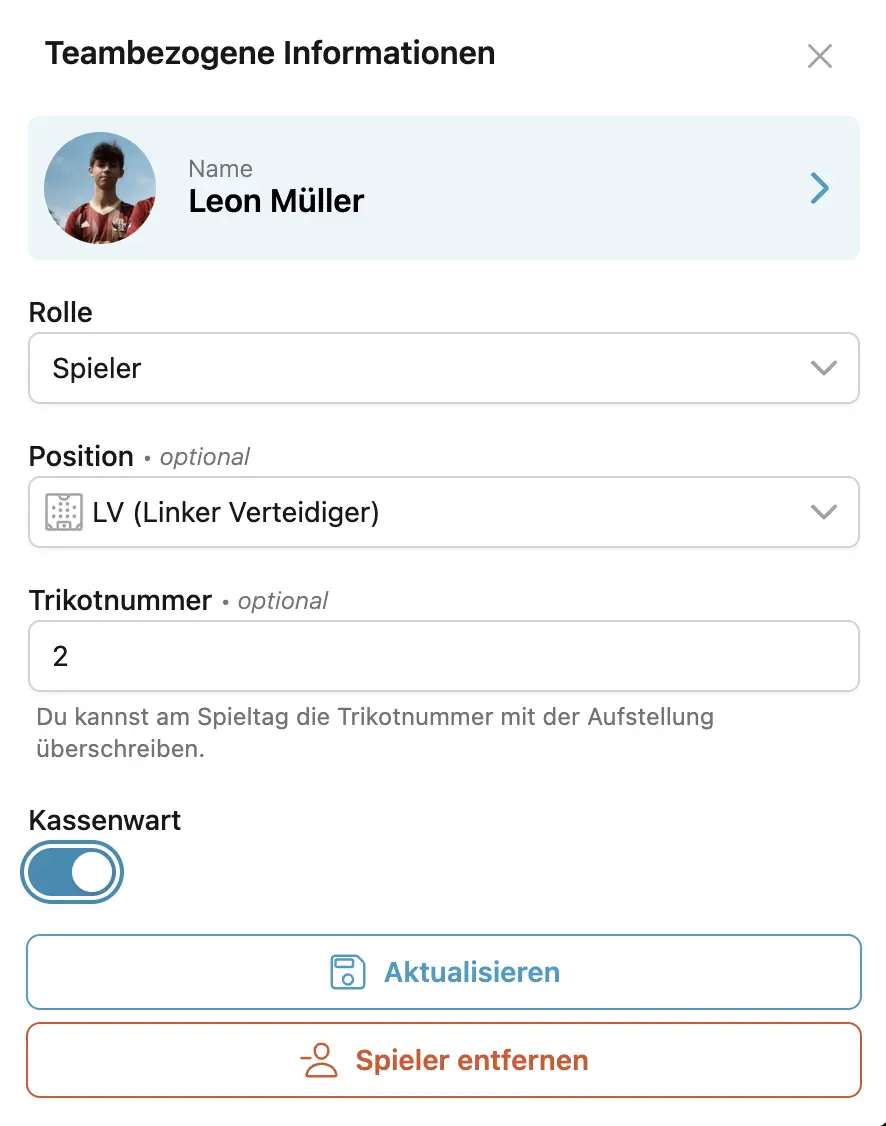
Task: Expand the Position dropdown arrow
Action: click(824, 512)
